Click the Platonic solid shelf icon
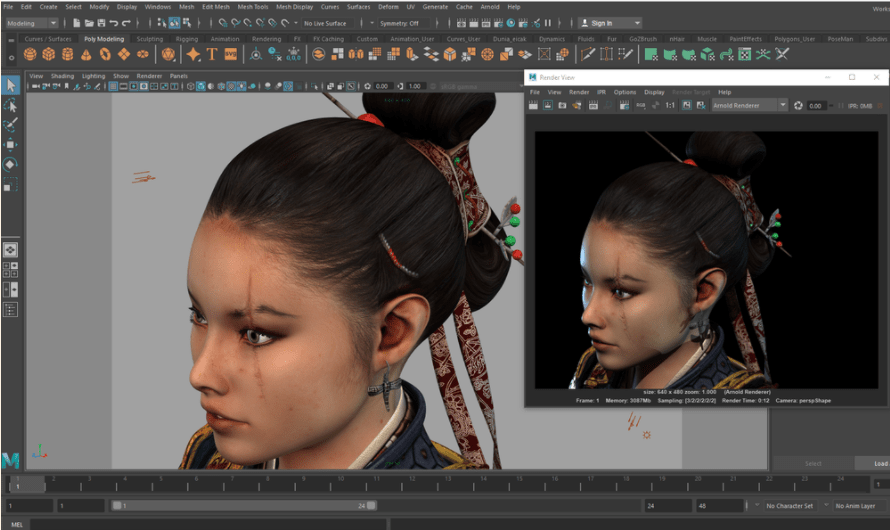The height and width of the screenshot is (530, 890). [x=168, y=54]
